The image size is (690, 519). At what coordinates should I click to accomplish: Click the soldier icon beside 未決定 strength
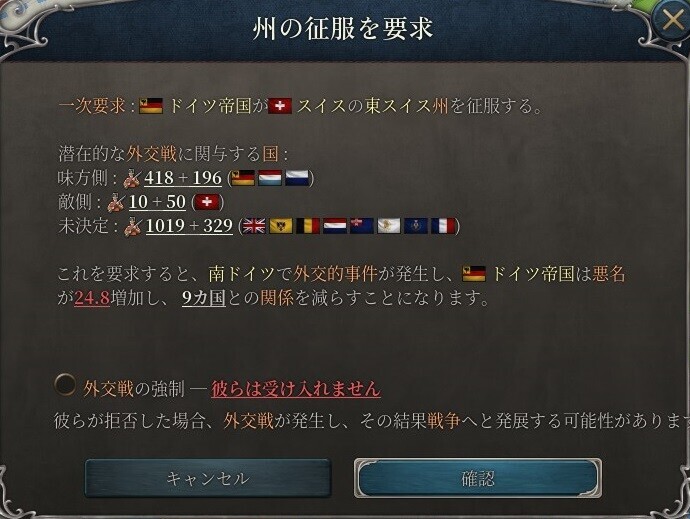click(133, 227)
